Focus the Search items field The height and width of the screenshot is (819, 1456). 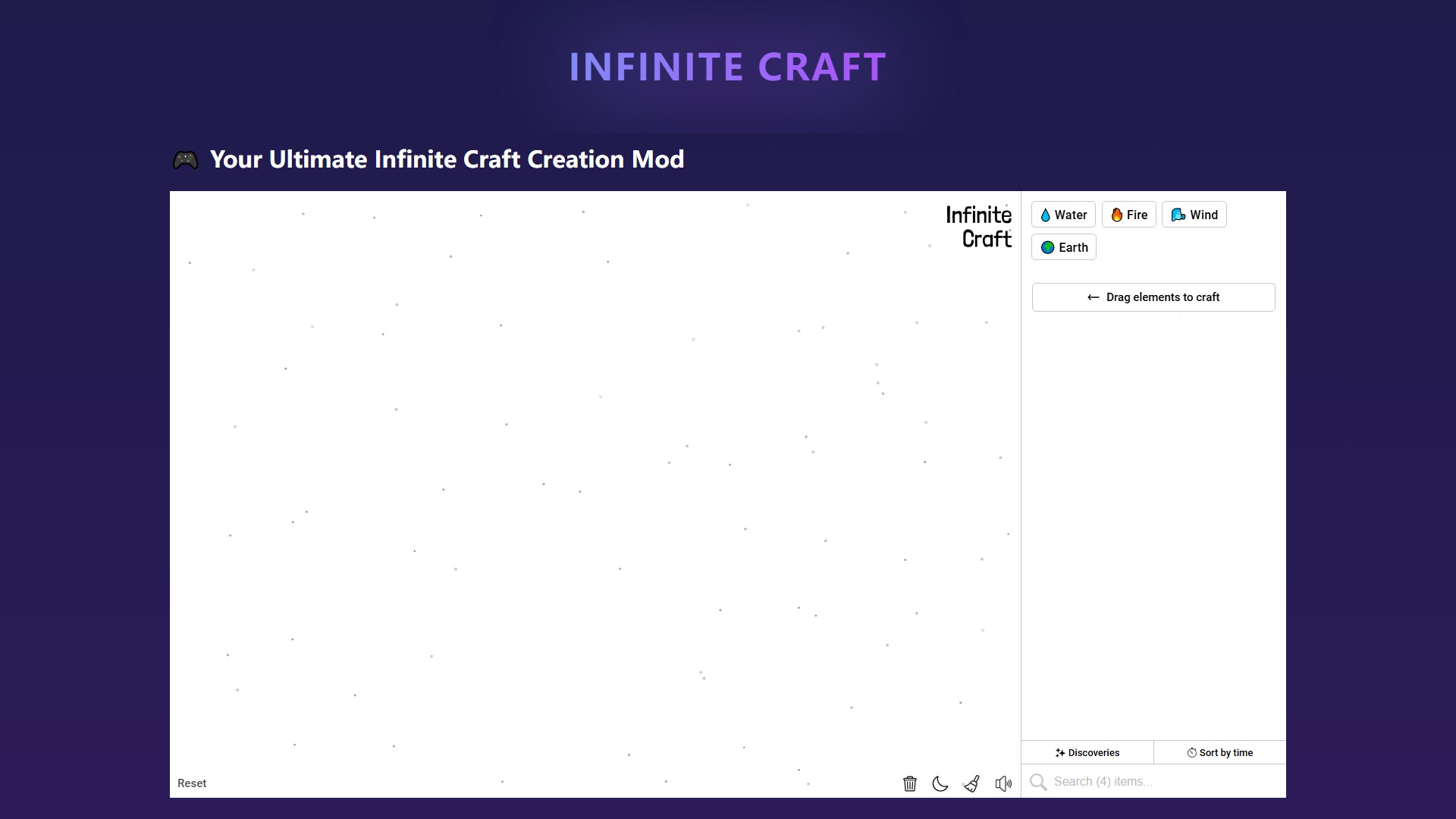[1160, 781]
